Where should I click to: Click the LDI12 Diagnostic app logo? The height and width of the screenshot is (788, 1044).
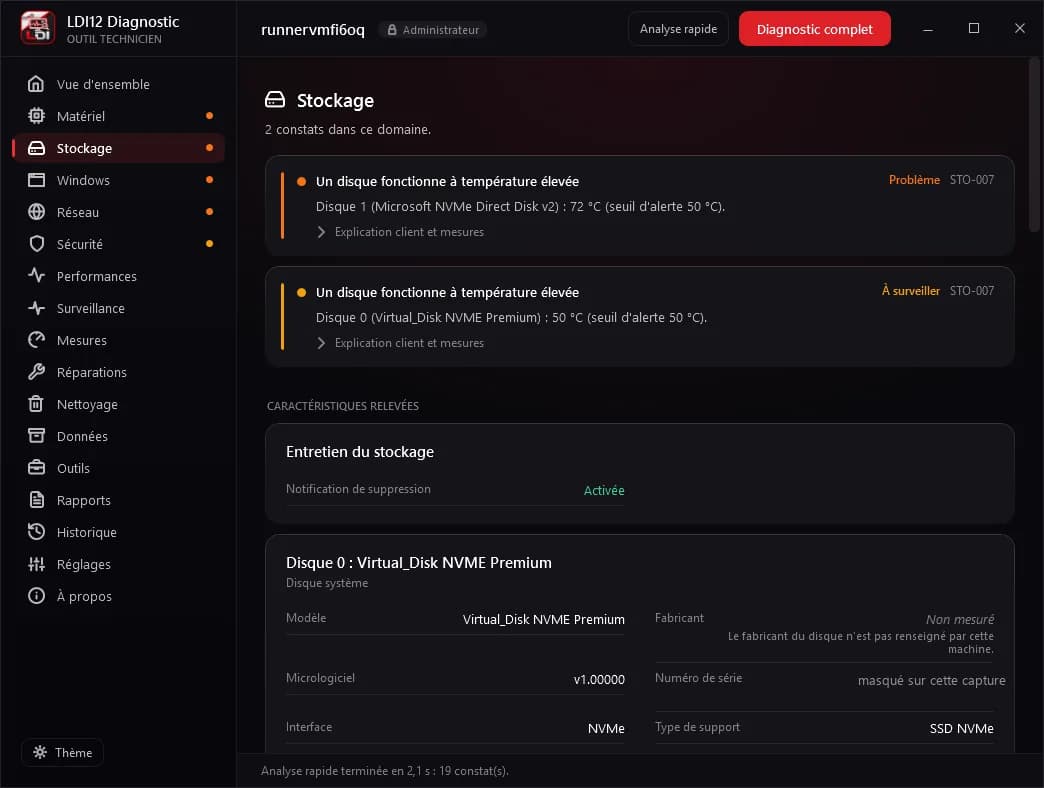38,28
